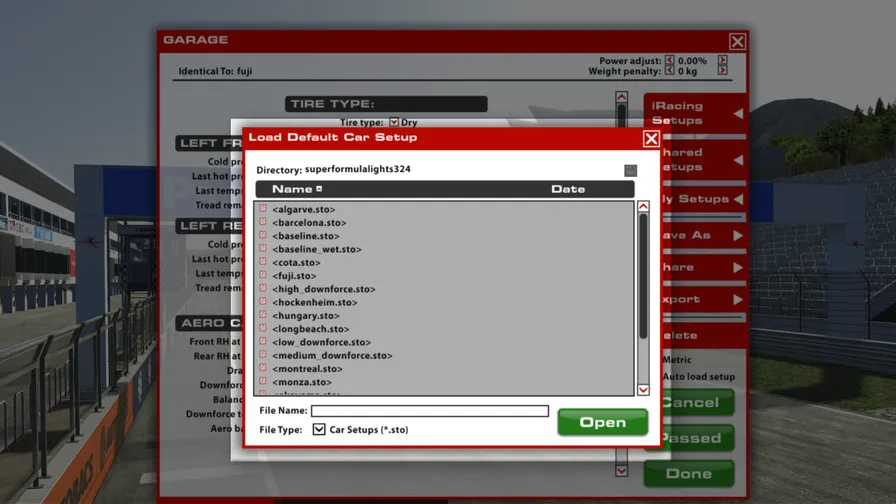Decrease Power adjust with left arrow
896x504 pixels.
tap(670, 61)
